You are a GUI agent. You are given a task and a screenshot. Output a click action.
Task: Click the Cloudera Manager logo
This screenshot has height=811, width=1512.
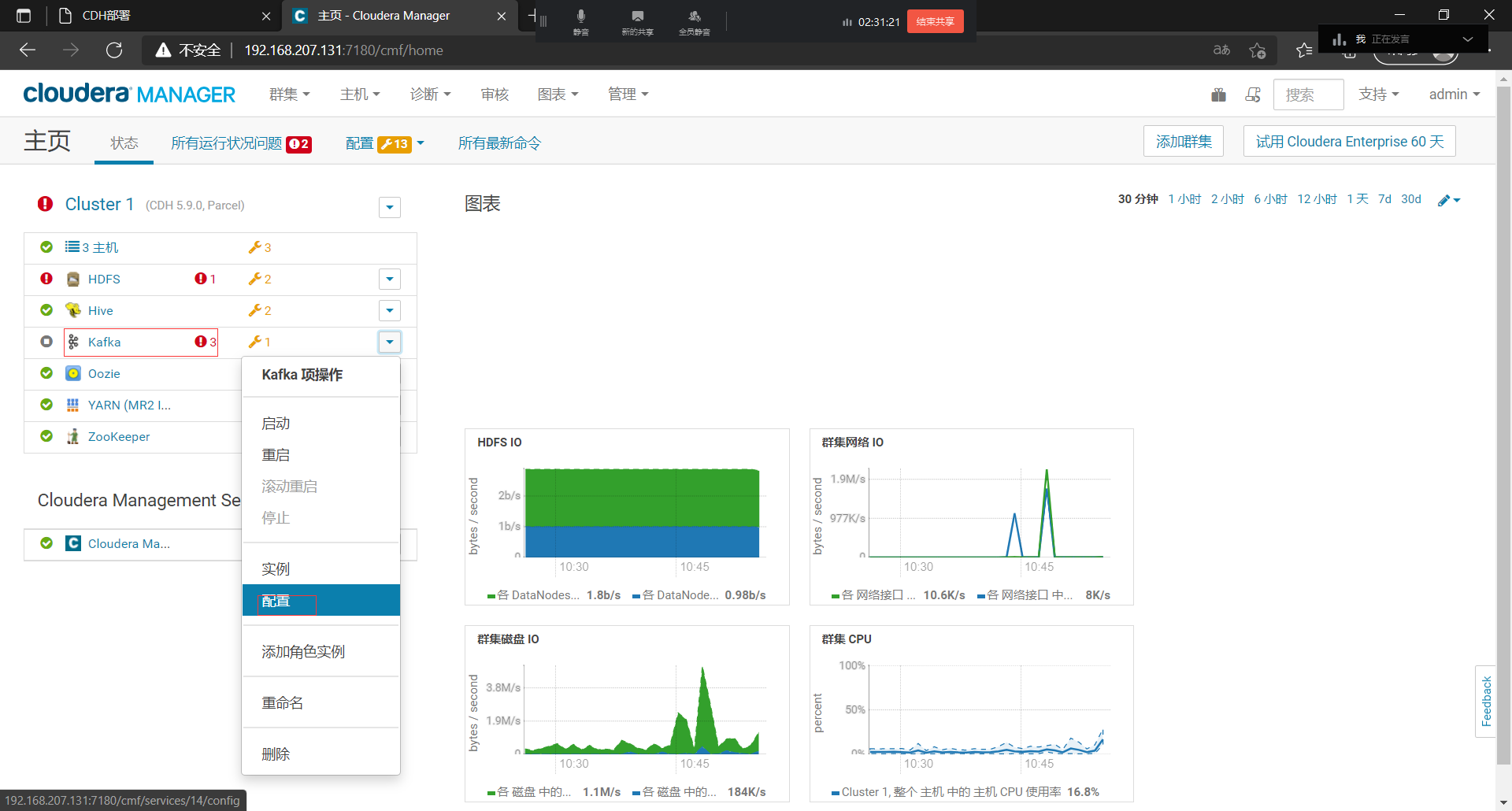tap(129, 94)
